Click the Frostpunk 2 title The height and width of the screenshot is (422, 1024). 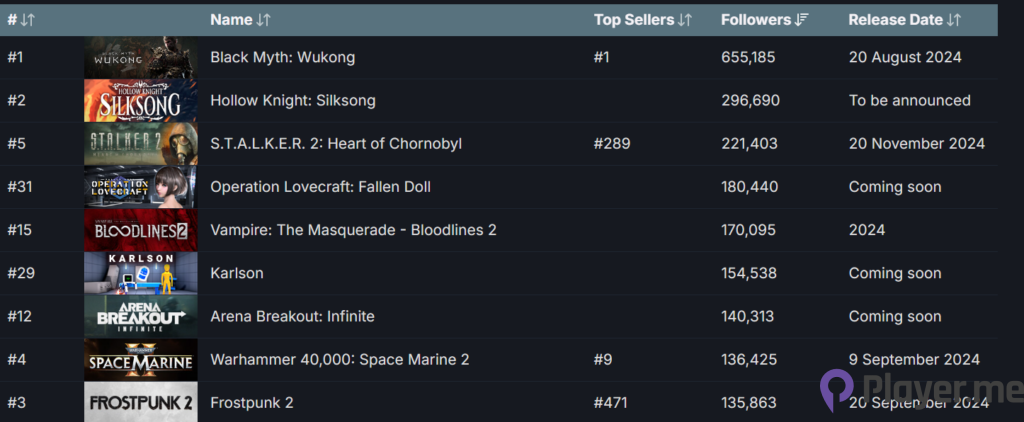click(x=251, y=402)
